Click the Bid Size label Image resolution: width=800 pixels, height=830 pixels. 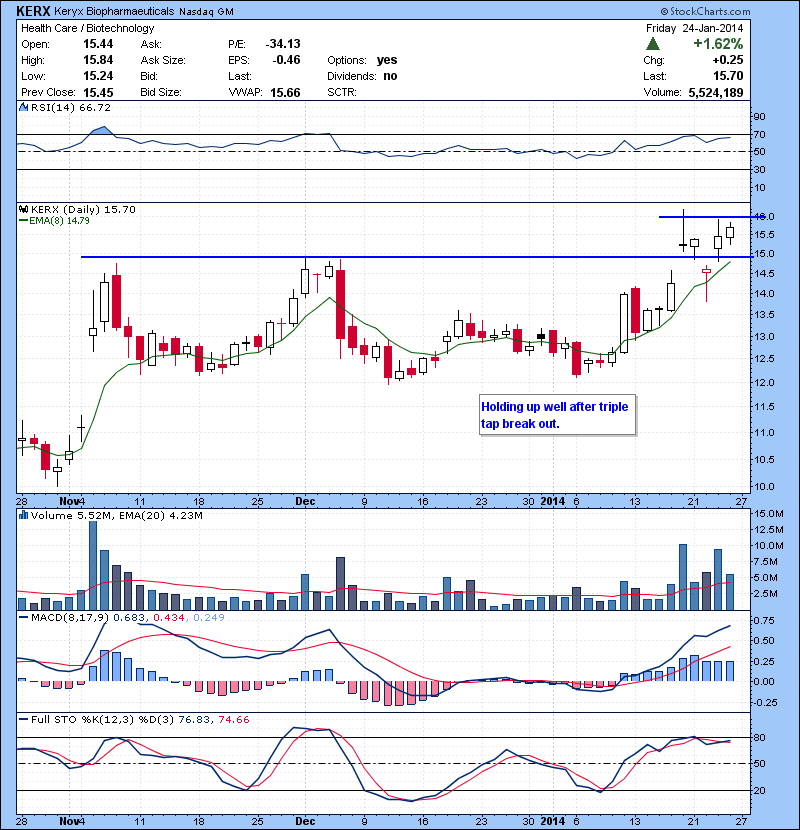(161, 92)
